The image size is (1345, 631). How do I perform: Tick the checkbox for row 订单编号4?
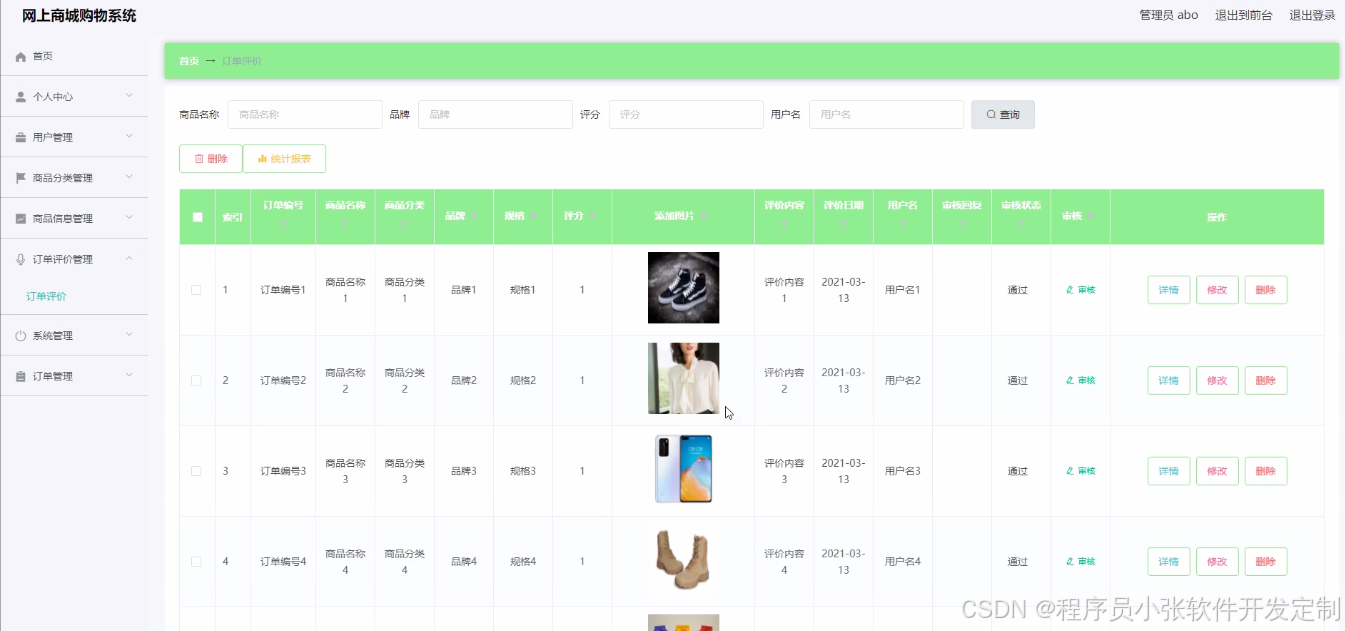(196, 562)
